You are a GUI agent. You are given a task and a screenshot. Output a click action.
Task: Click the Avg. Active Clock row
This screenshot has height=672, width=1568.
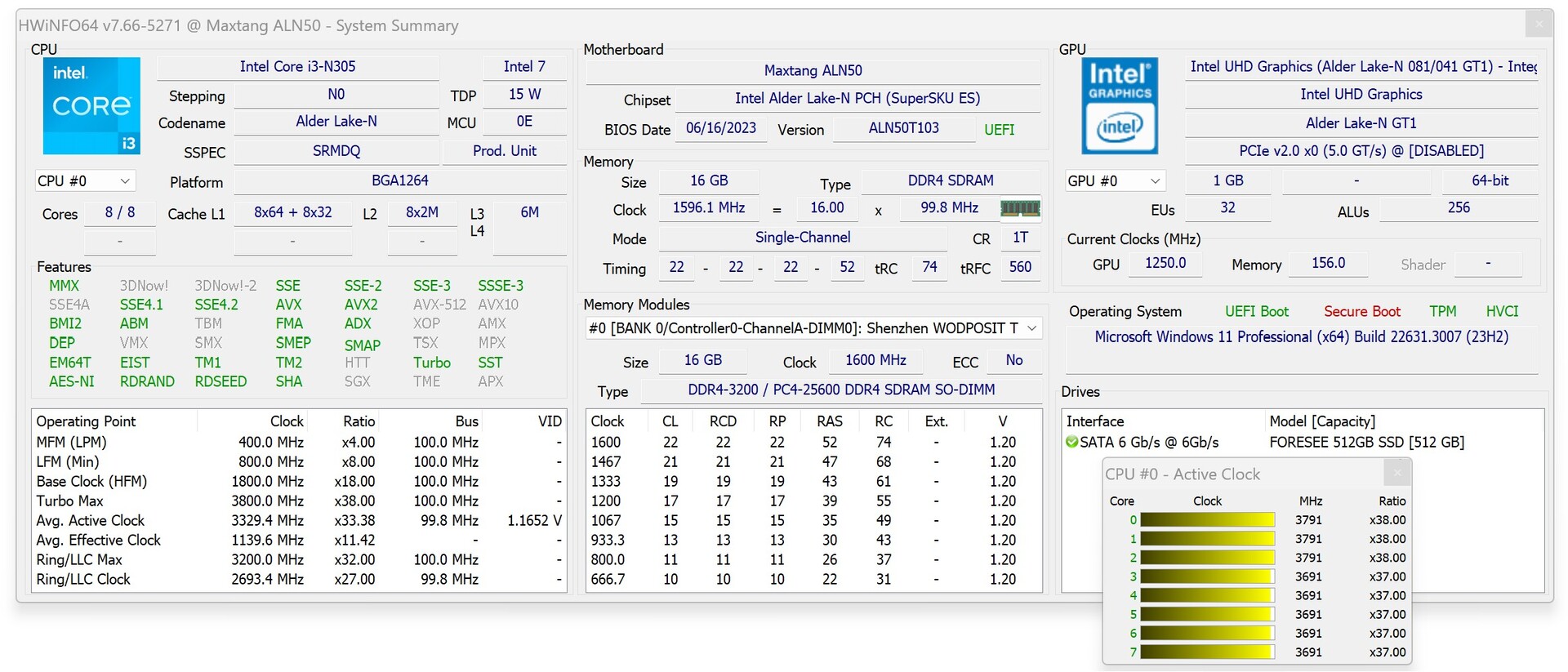pos(299,520)
